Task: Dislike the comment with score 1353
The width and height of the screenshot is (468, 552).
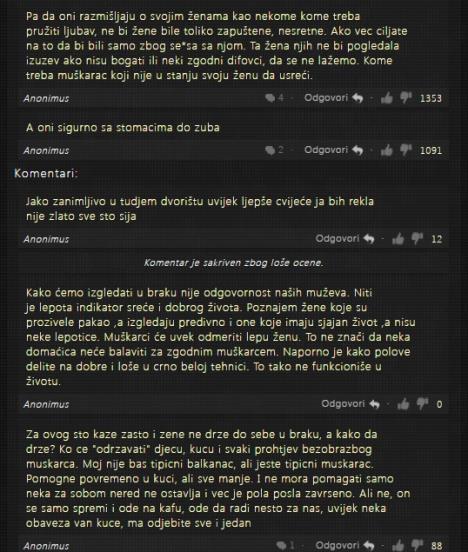Action: pos(406,98)
